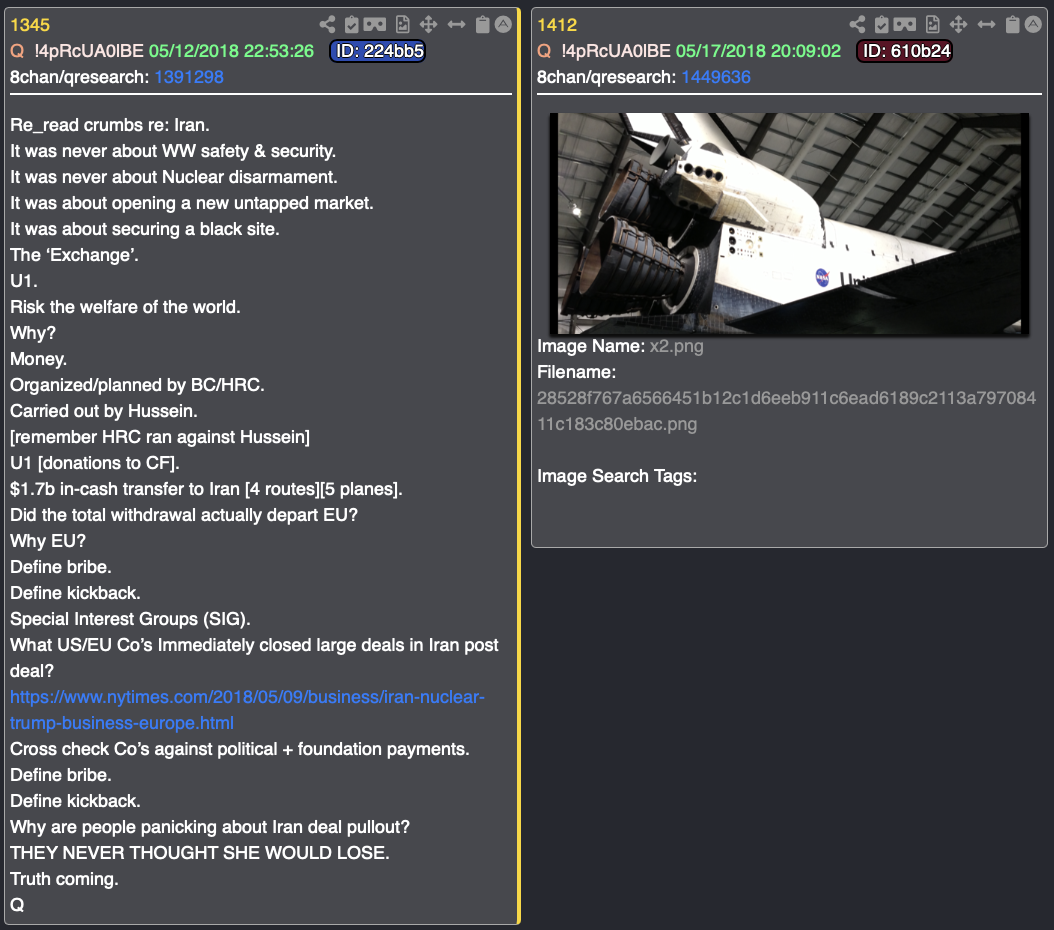The height and width of the screenshot is (930, 1054).
Task: Open the 8chan post link 1391298
Action: tap(189, 77)
